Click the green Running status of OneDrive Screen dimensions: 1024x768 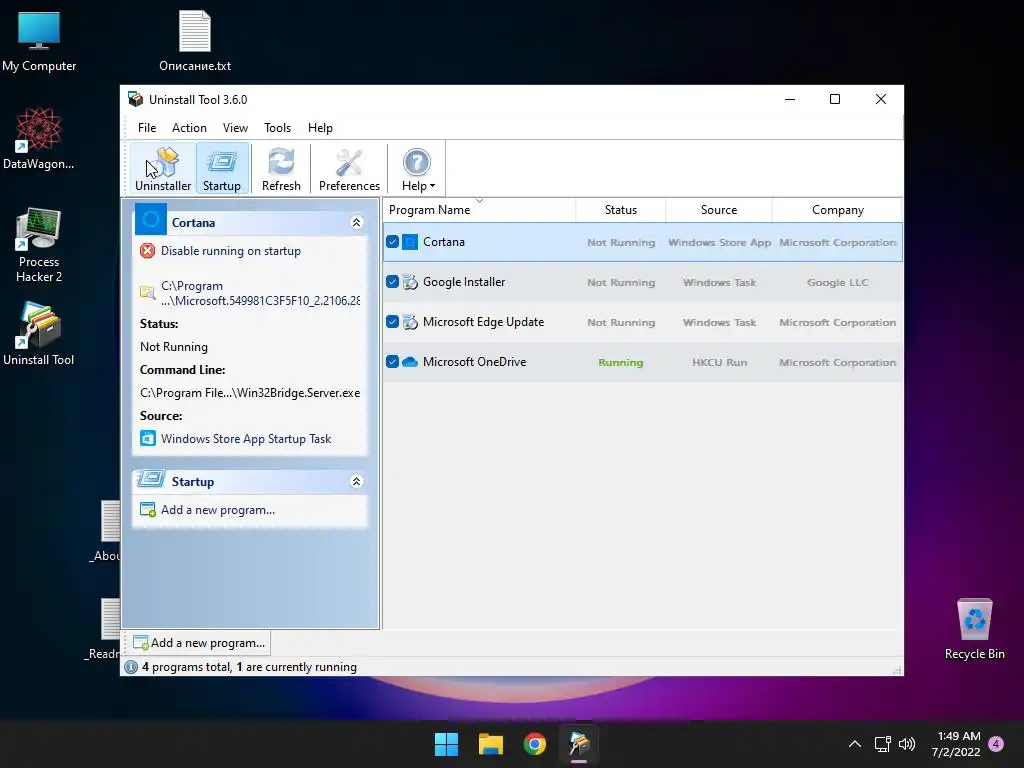(620, 362)
